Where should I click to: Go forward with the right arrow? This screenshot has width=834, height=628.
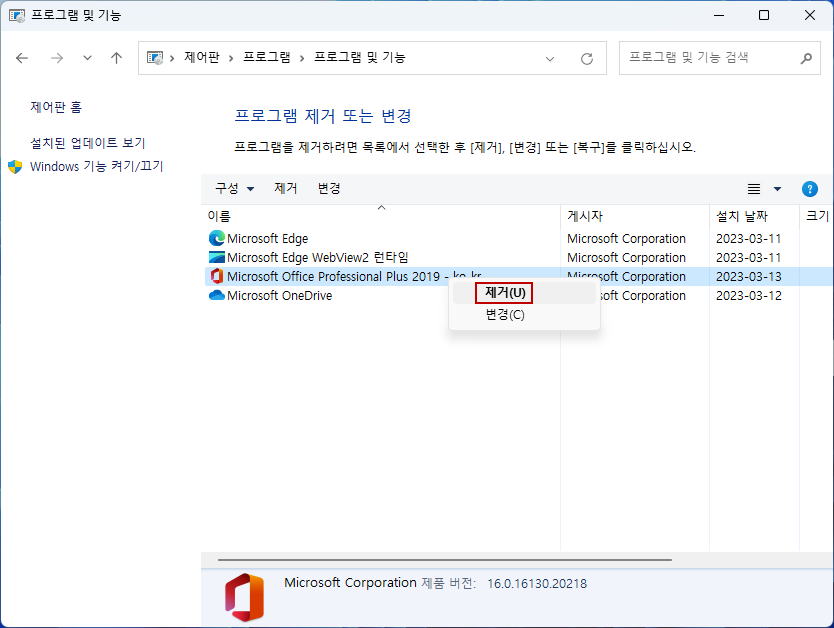(x=57, y=58)
